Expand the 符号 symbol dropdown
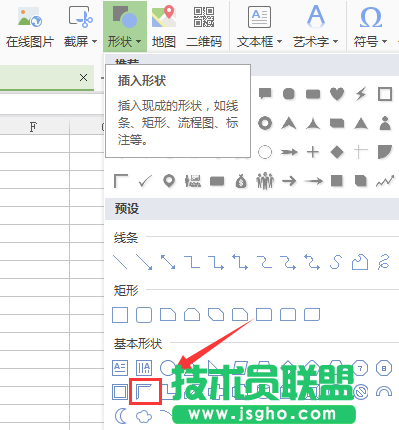 (384, 42)
